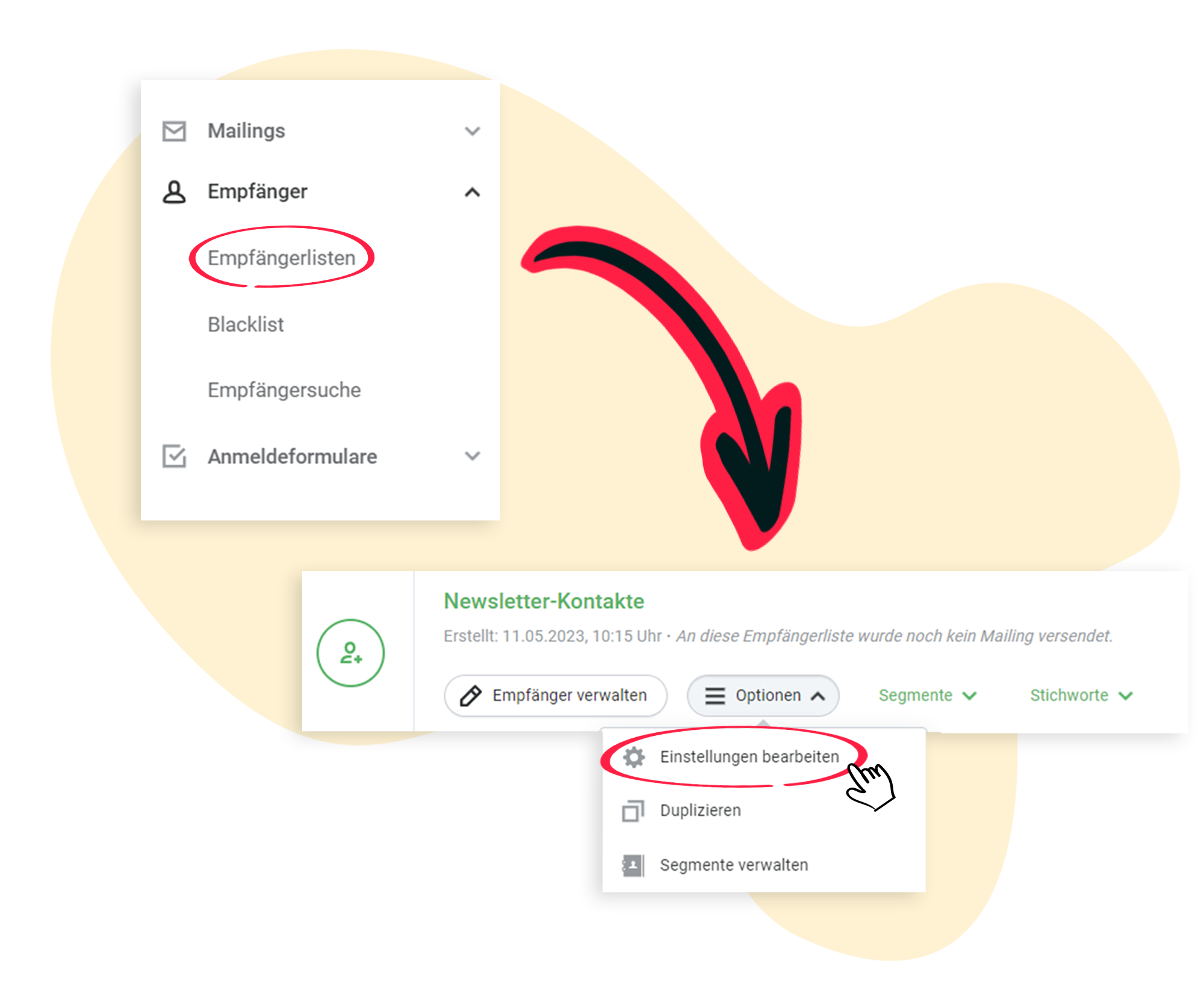Click the Empfänger person icon
1204x982 pixels.
(174, 192)
